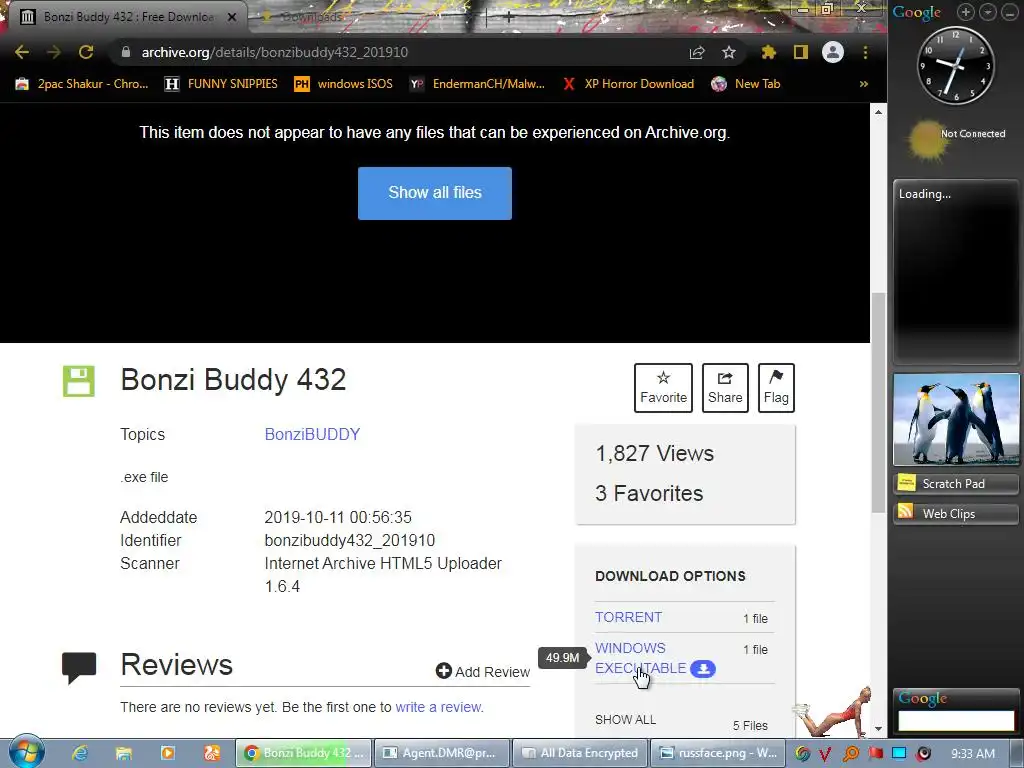Open the Windows Start orb
This screenshot has height=768, width=1024.
coord(26,752)
